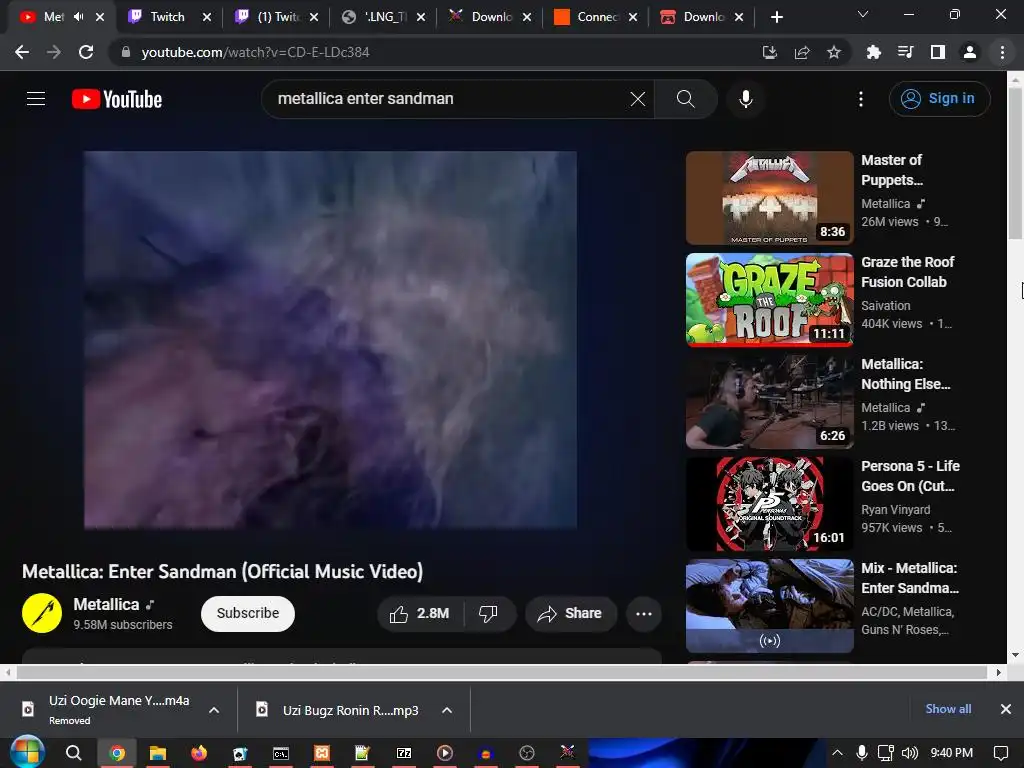Open the command prompt taskbar icon
The image size is (1024, 768).
281,753
